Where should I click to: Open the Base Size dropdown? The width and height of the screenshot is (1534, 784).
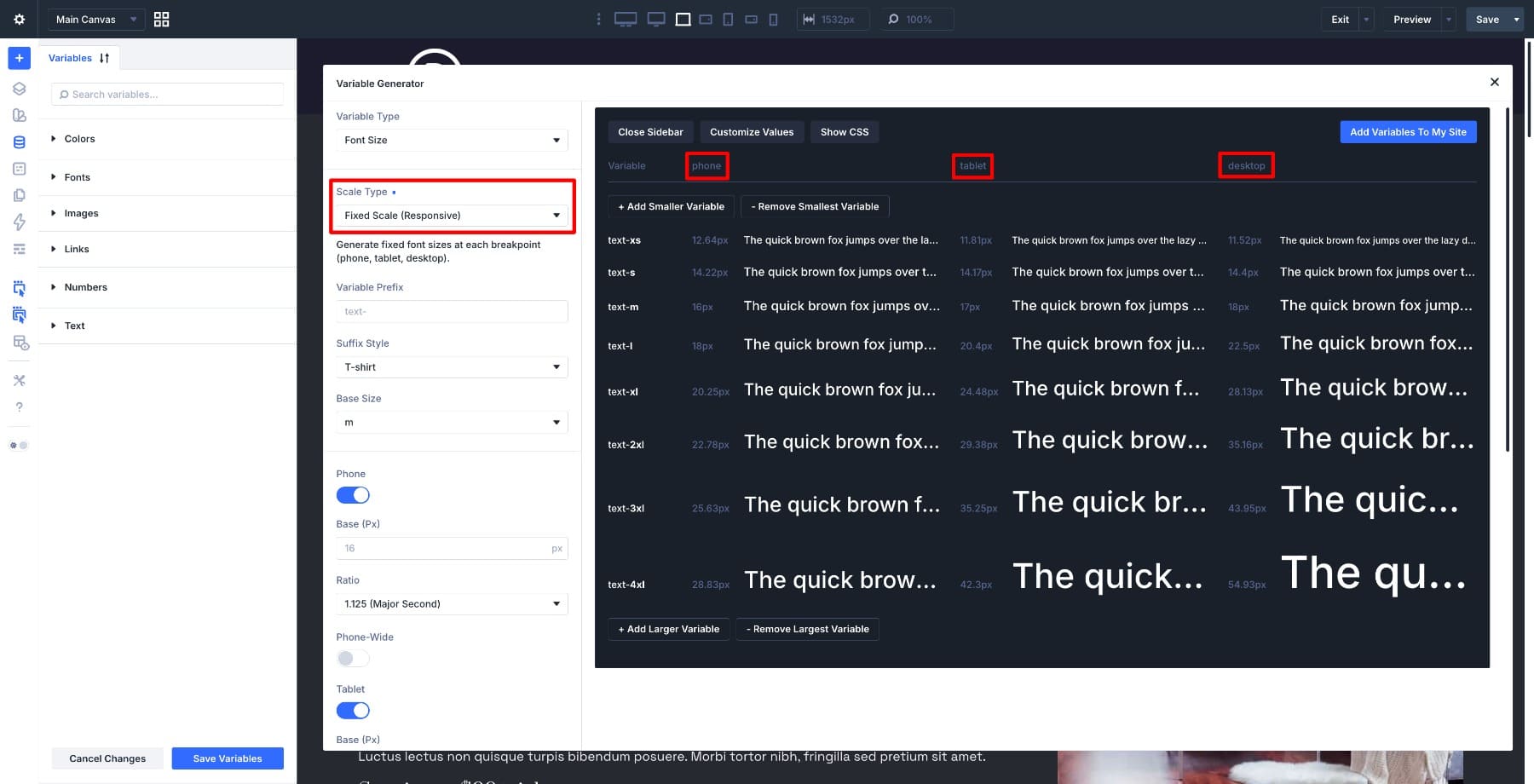coord(452,423)
